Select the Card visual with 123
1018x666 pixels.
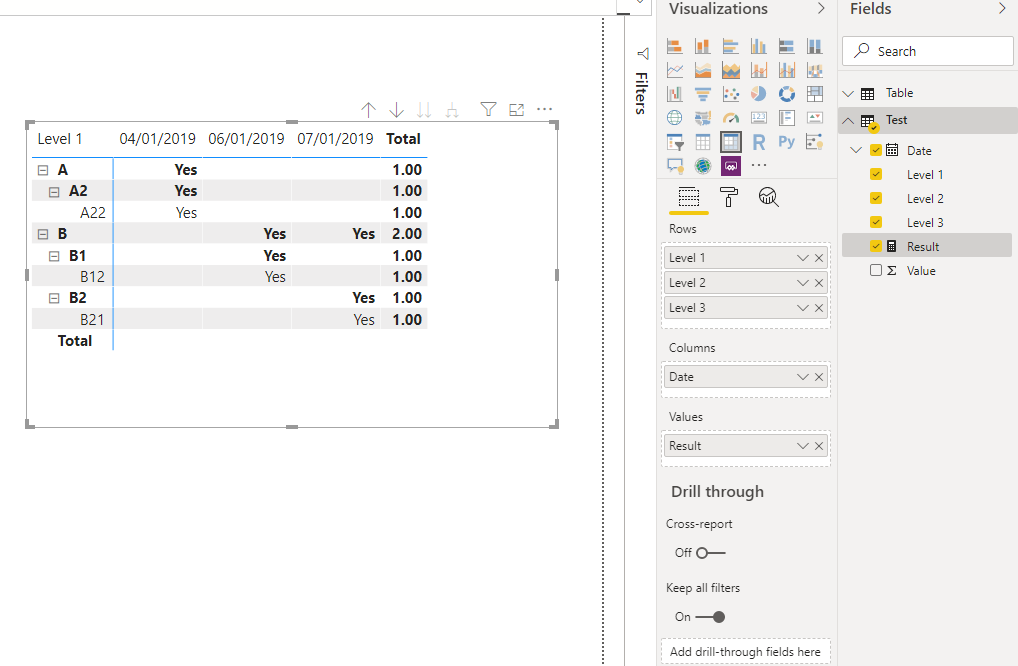tap(758, 117)
